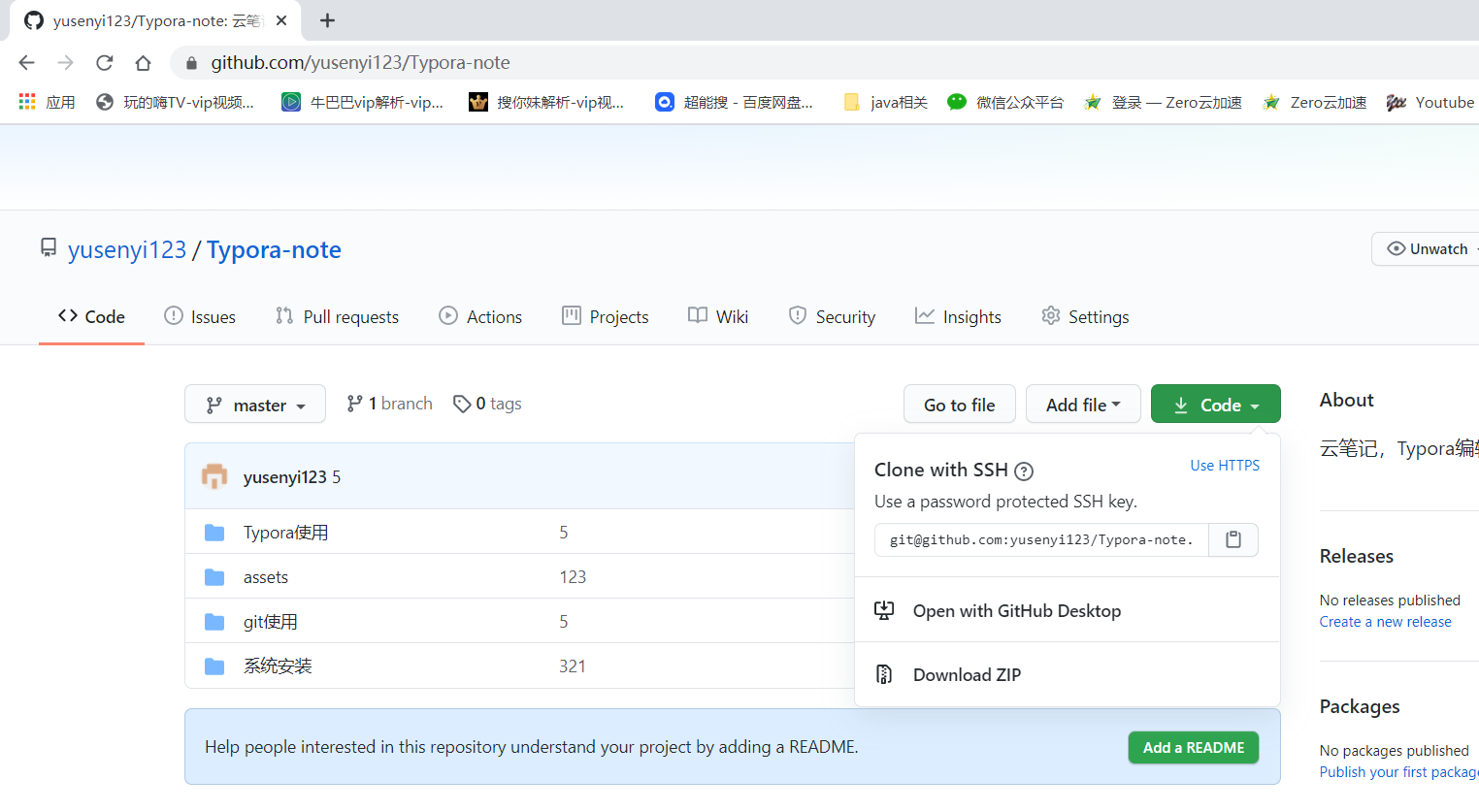Expand the Add file dropdown
Image resolution: width=1479 pixels, height=812 pixels.
[1083, 405]
